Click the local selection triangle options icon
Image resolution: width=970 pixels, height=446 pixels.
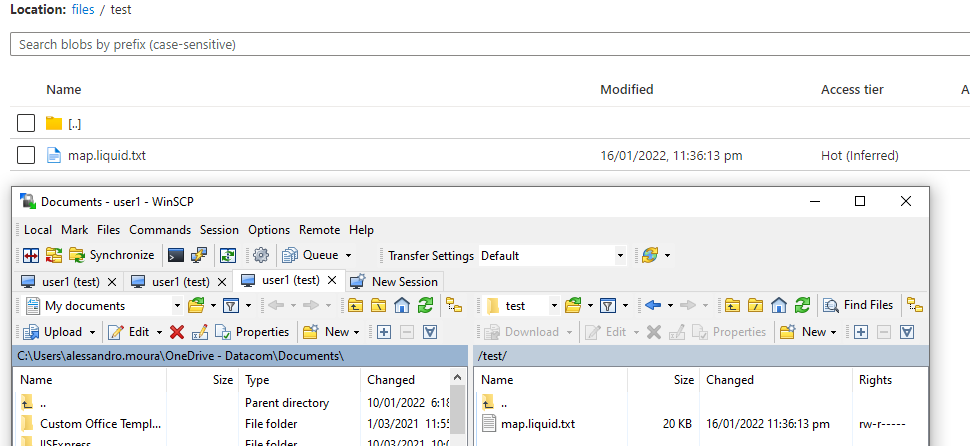click(431, 332)
